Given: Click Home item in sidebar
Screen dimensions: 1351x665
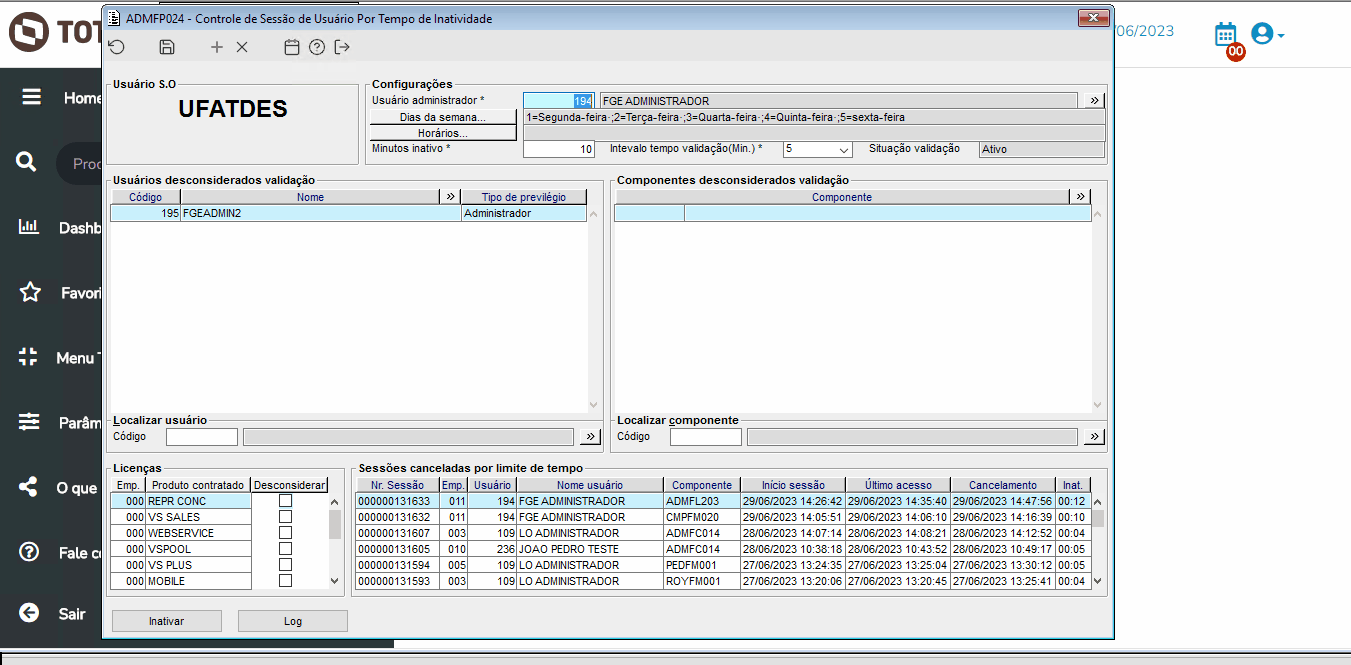Looking at the screenshot, I should (x=82, y=98).
